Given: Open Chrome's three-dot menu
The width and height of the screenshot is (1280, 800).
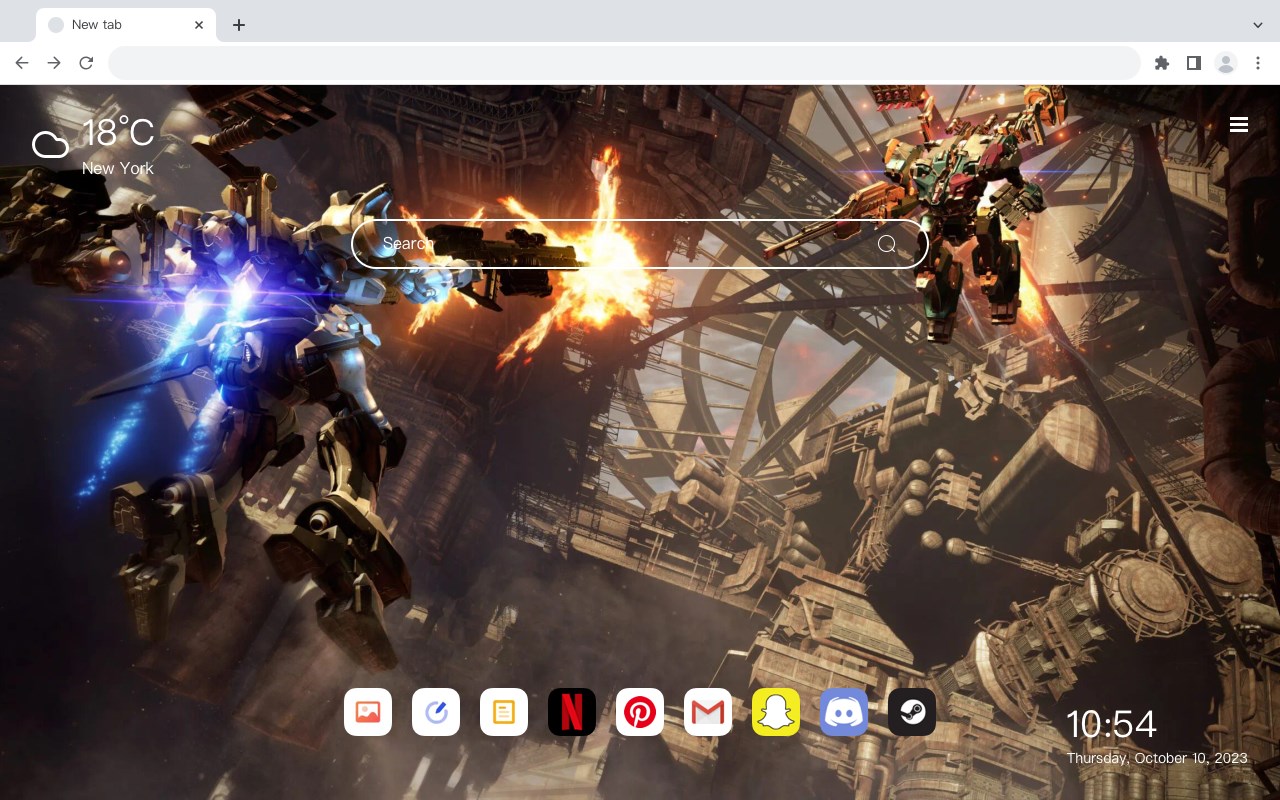Looking at the screenshot, I should point(1257,63).
